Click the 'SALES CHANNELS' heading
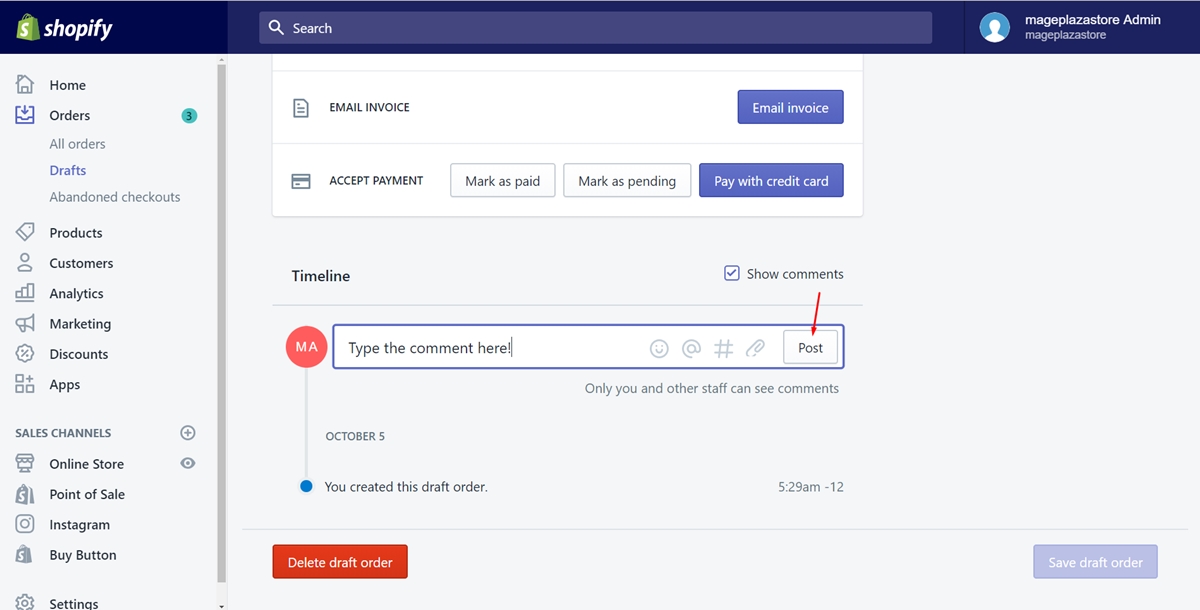 pos(63,433)
